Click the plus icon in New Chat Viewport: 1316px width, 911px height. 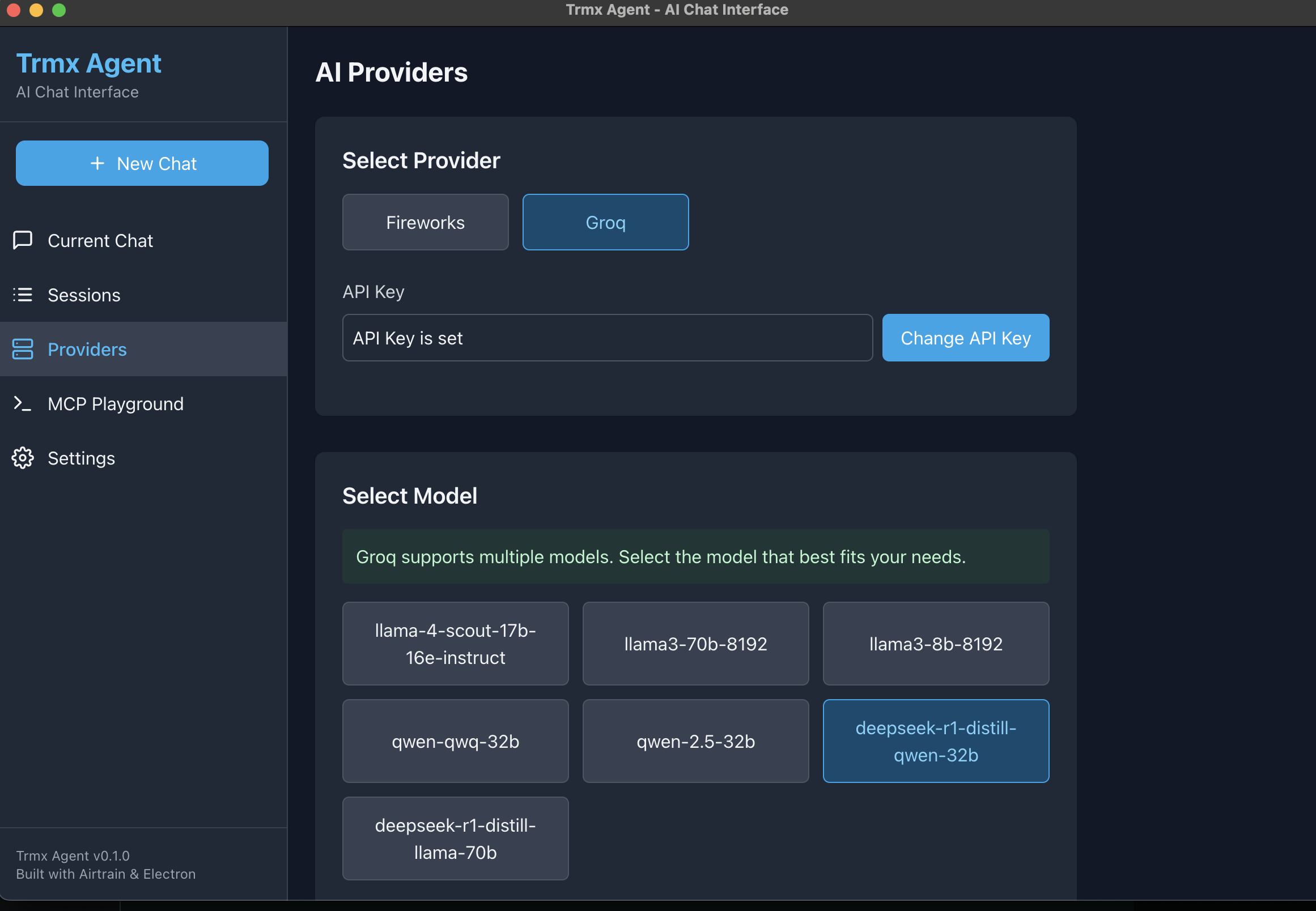click(x=97, y=163)
